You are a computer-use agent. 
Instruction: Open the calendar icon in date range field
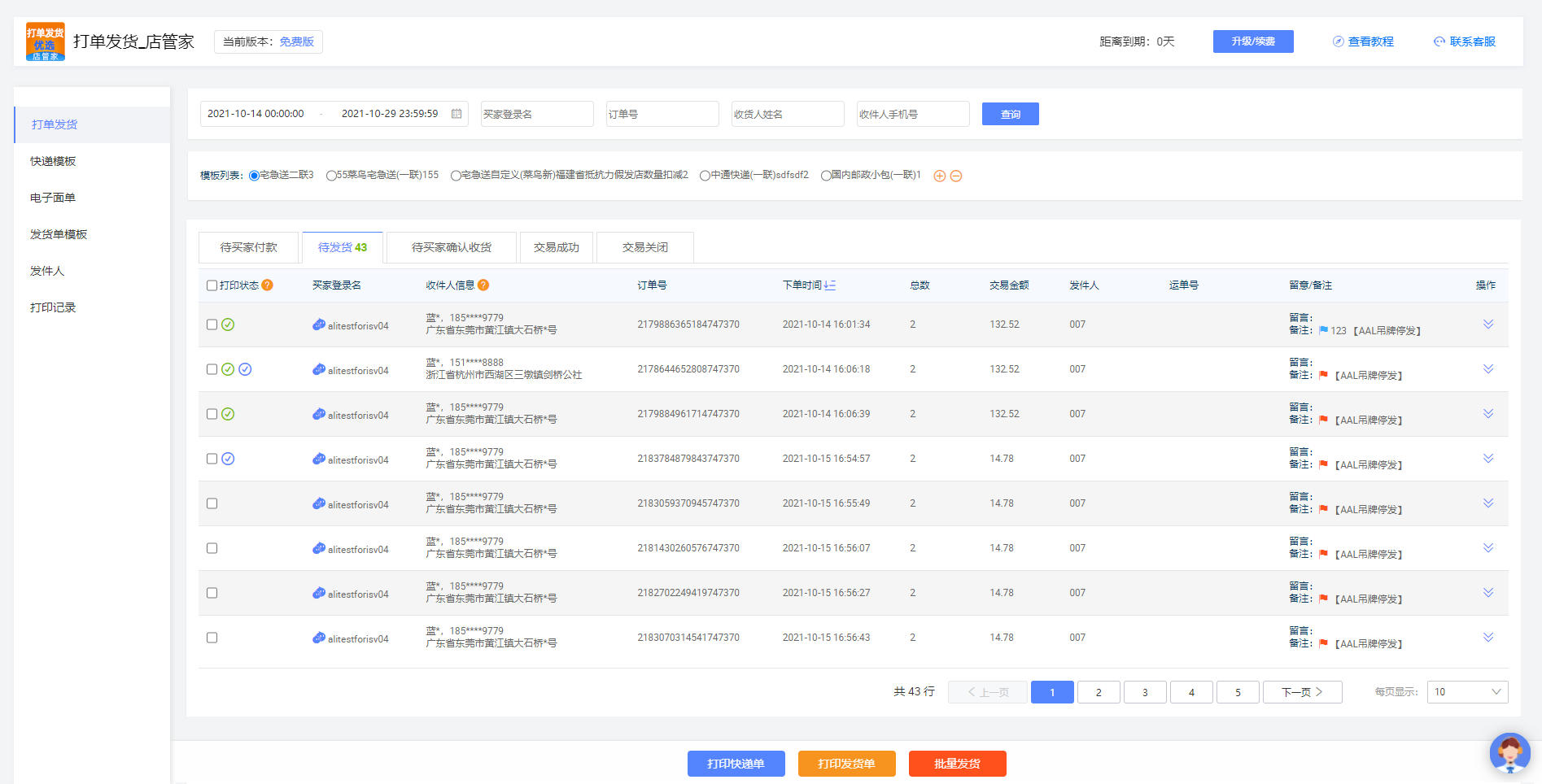point(456,114)
